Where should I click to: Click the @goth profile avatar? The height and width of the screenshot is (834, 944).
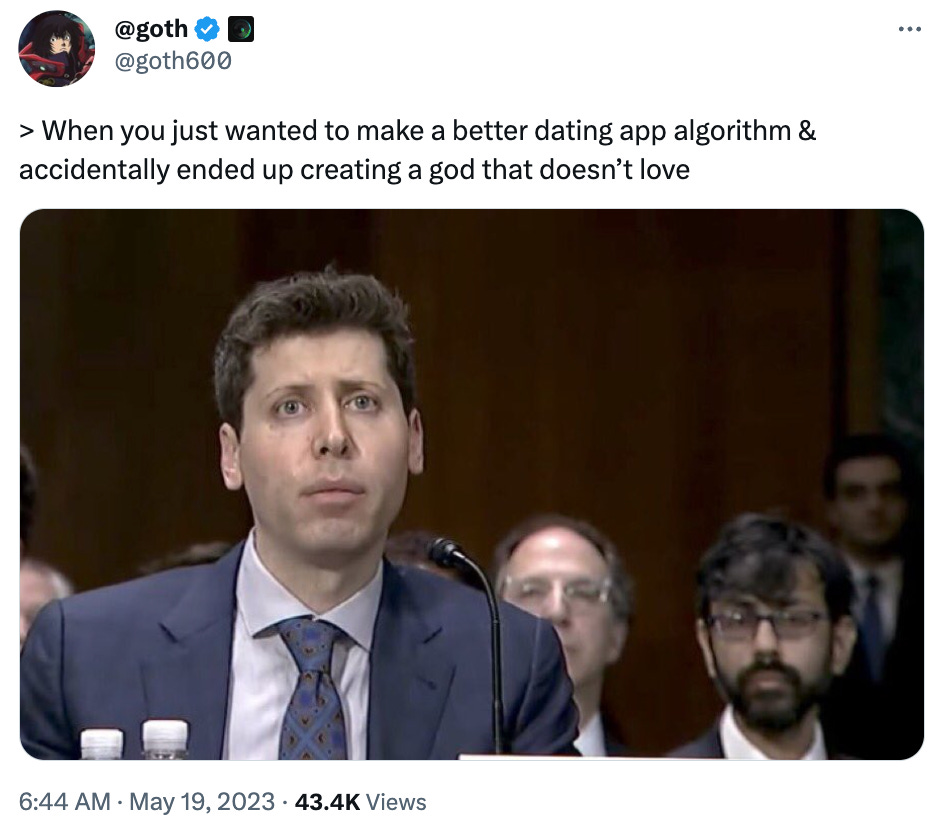[57, 49]
